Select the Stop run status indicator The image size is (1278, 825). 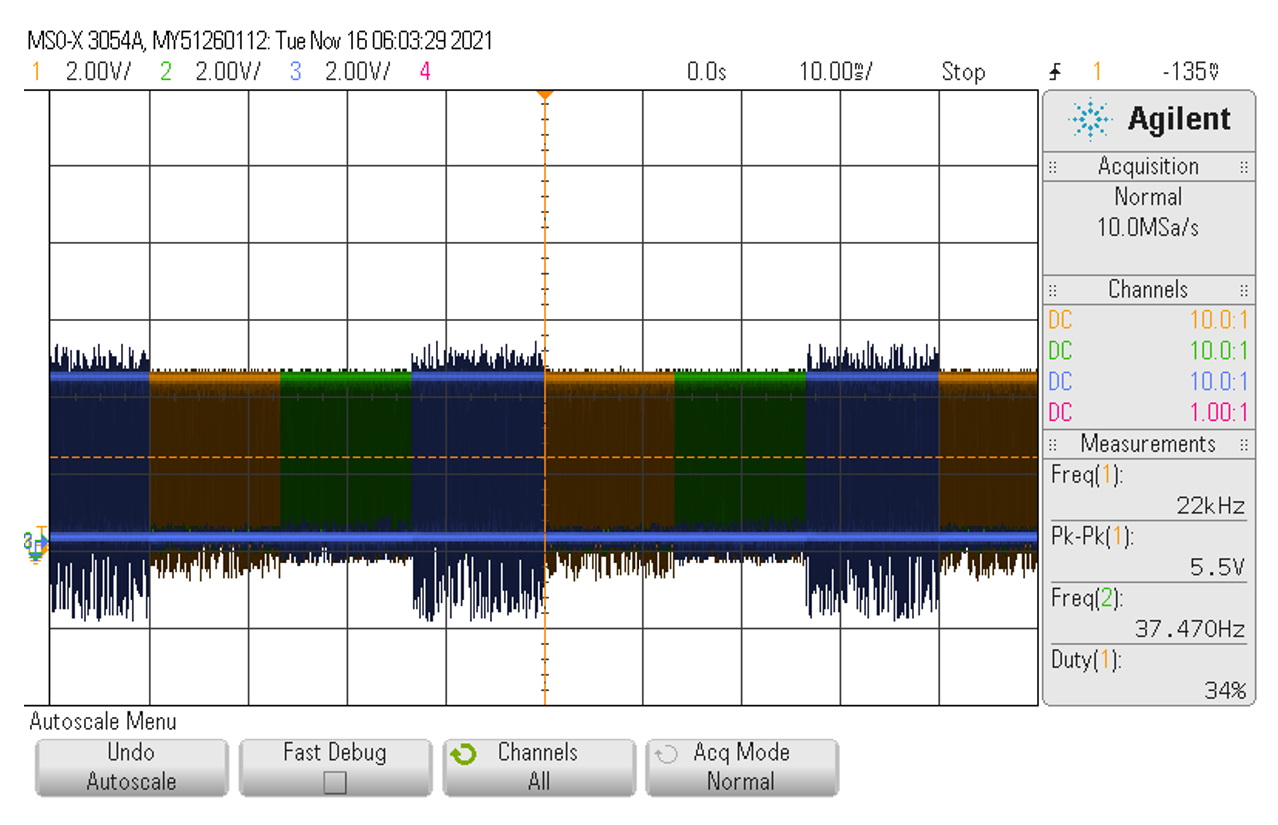point(962,72)
